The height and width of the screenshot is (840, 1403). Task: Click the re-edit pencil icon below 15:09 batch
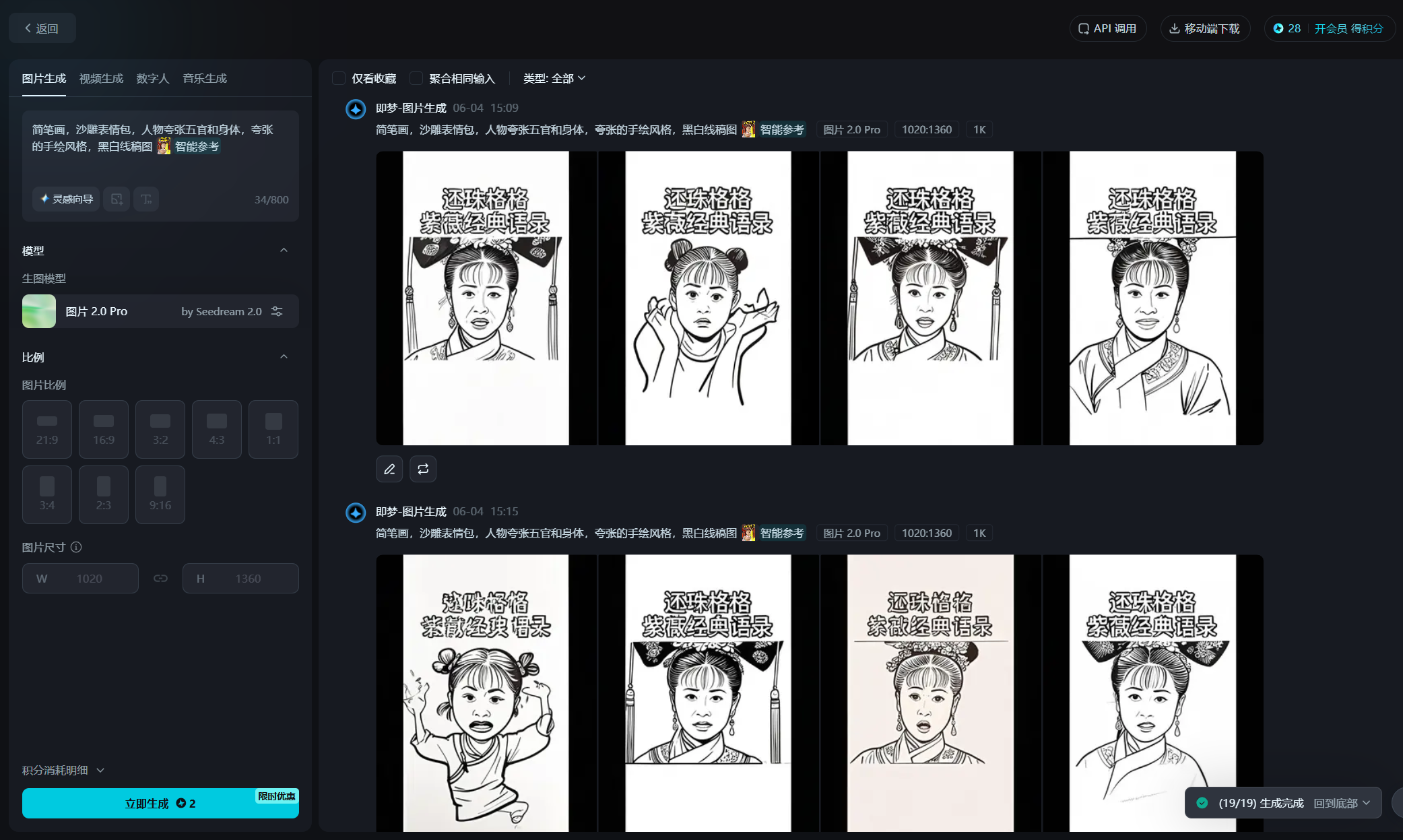pyautogui.click(x=389, y=469)
